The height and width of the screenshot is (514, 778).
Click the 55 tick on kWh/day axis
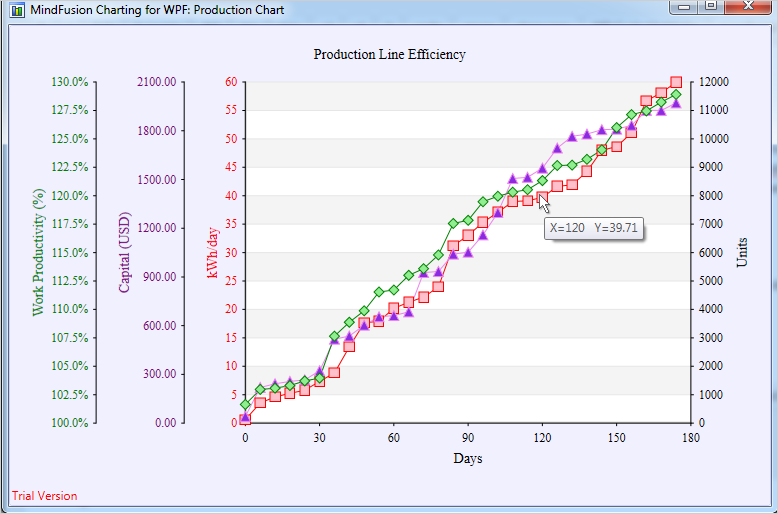click(x=232, y=110)
